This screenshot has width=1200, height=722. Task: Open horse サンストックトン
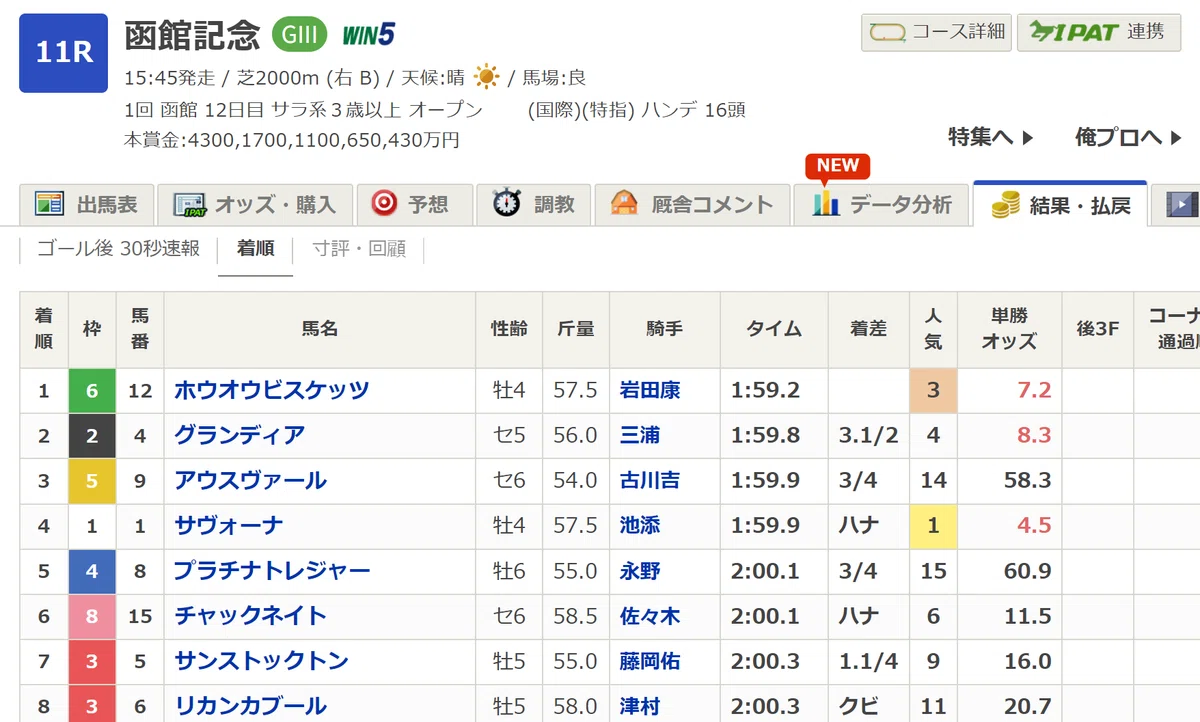[261, 661]
